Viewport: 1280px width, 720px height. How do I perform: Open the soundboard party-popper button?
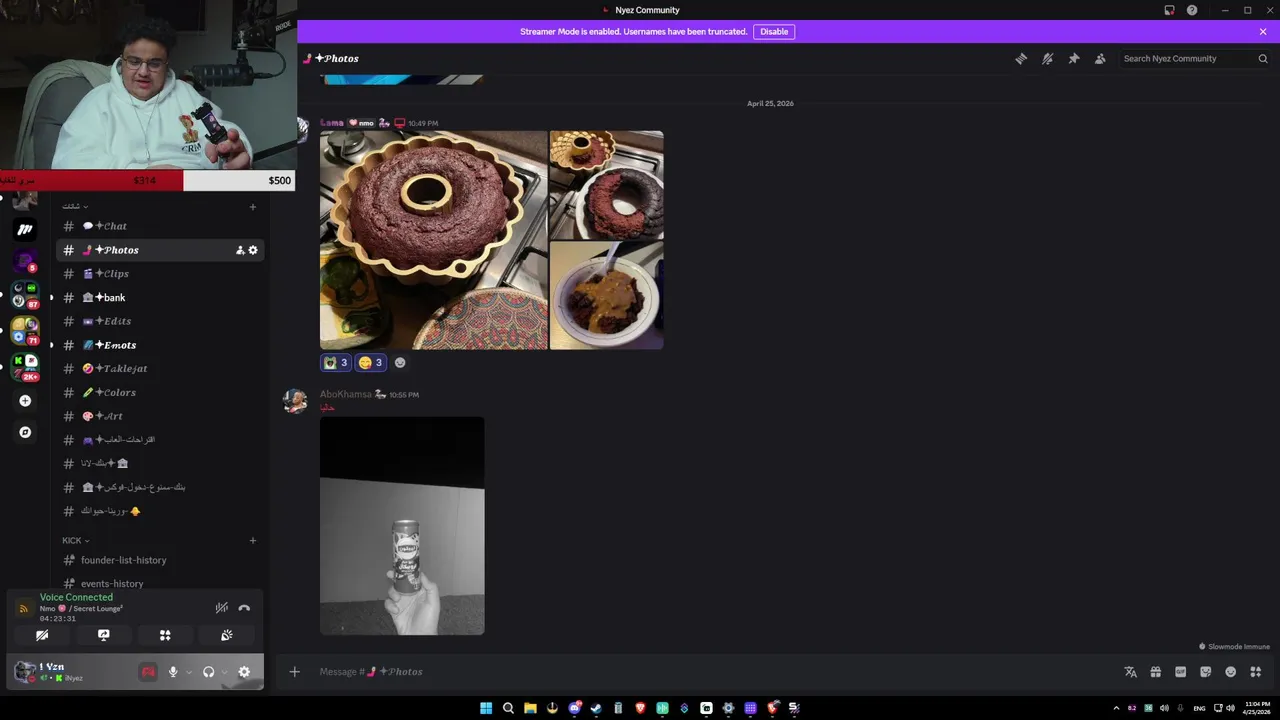point(227,635)
